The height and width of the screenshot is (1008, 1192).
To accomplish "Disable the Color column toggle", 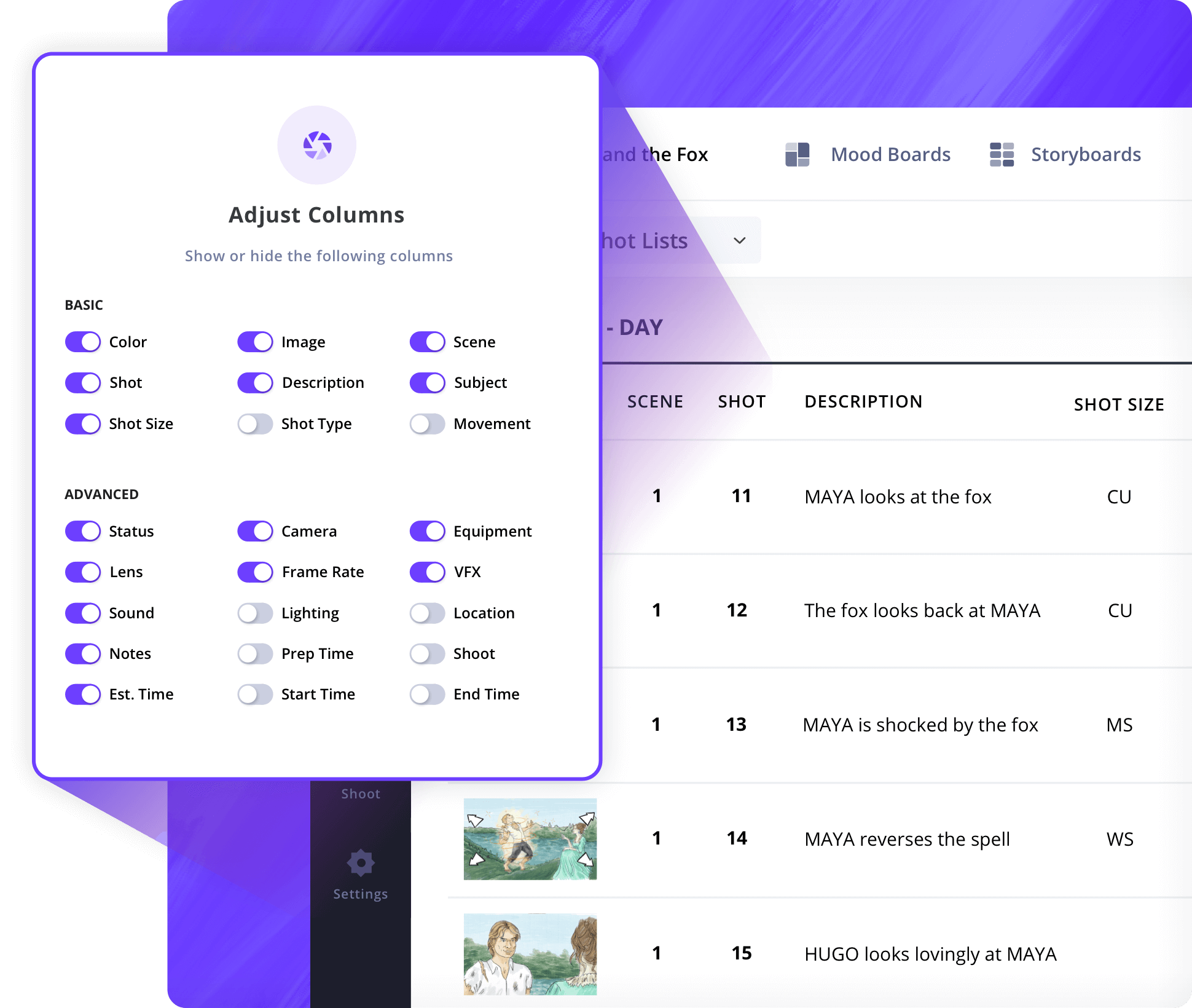I will (83, 342).
